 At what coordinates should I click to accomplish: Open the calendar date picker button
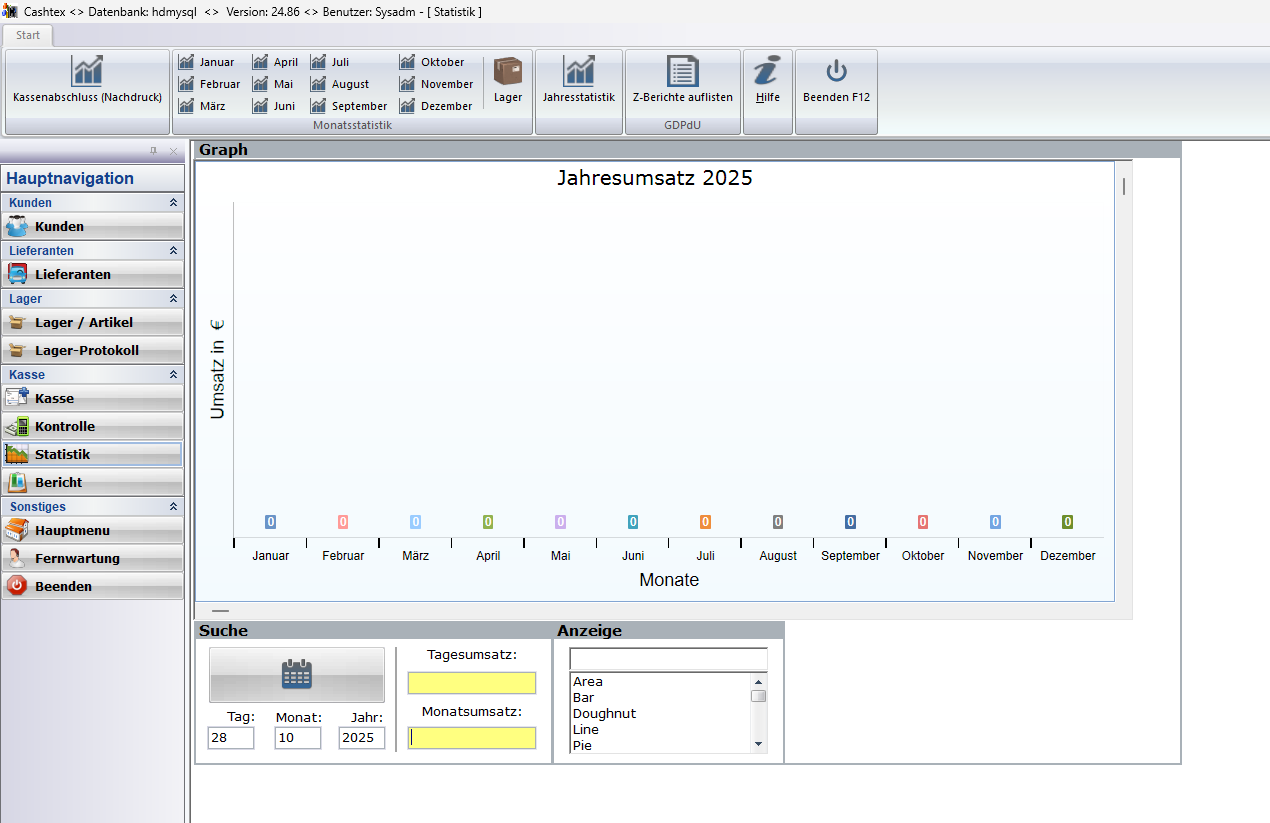click(296, 675)
